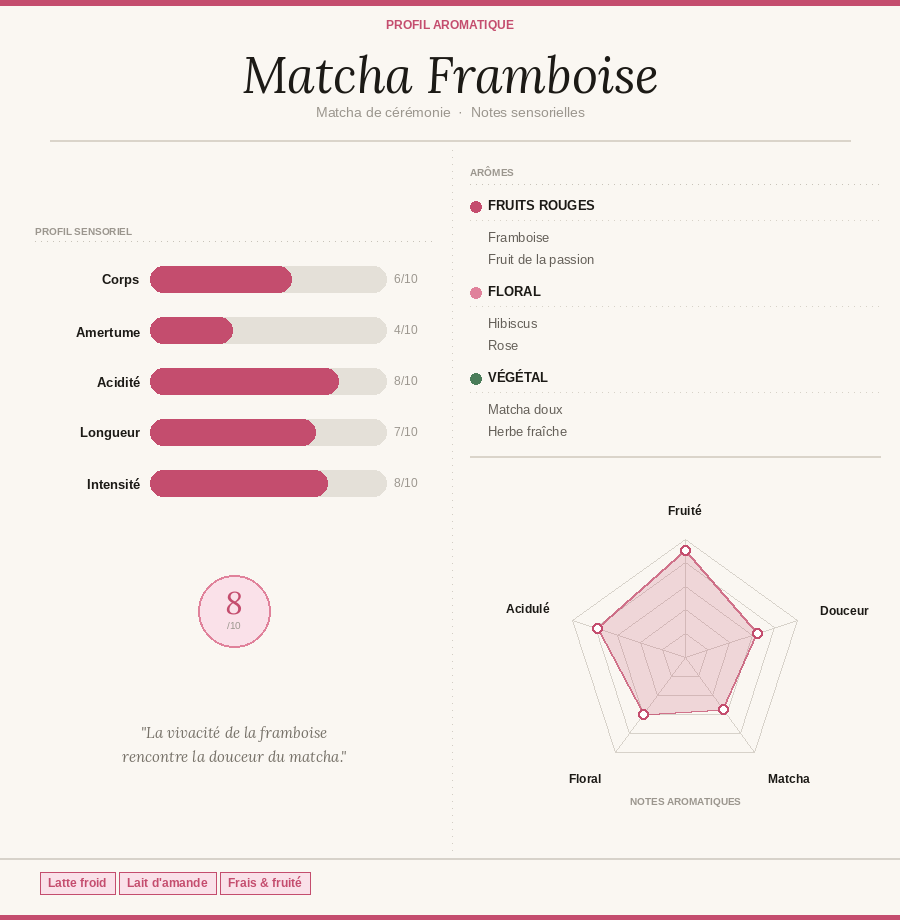The height and width of the screenshot is (920, 900).
Task: Click the Fruité radar chart point
Action: point(685,551)
